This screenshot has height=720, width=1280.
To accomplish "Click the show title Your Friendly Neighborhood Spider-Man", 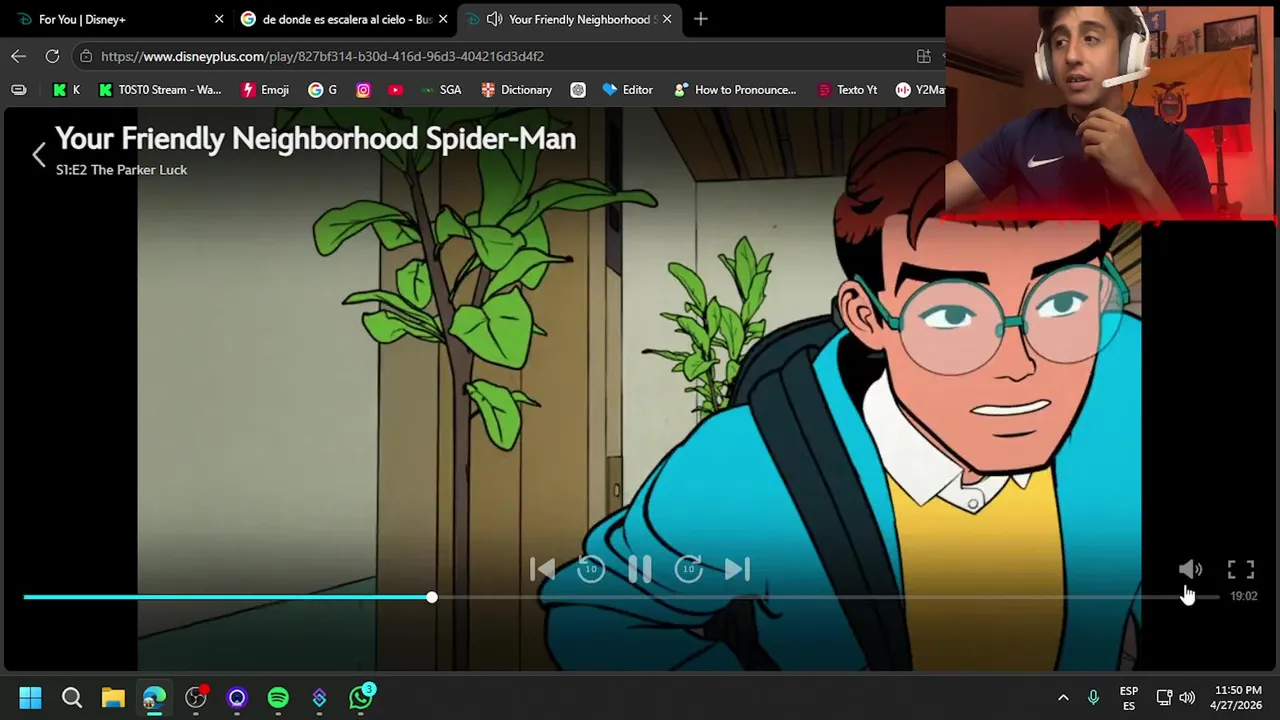I will pyautogui.click(x=315, y=139).
